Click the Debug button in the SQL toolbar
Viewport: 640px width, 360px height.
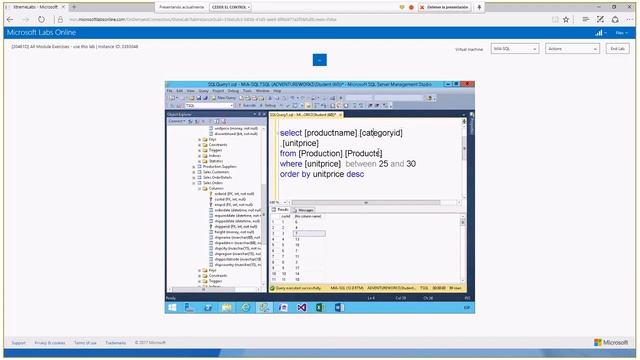click(268, 105)
